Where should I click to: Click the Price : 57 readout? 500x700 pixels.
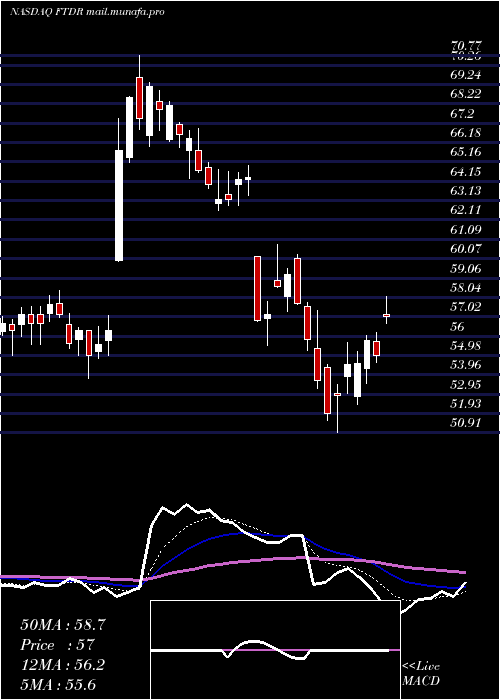tap(57, 645)
